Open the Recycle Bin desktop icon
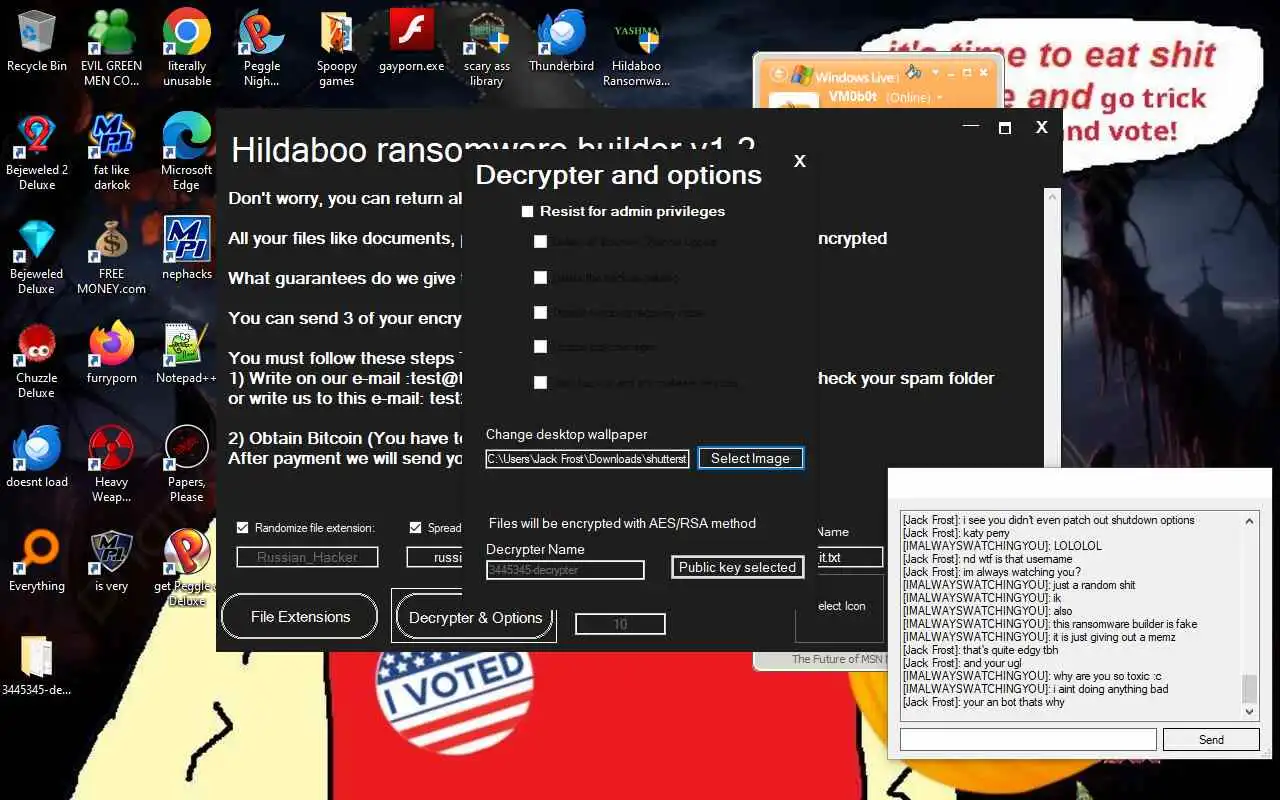This screenshot has height=800, width=1280. 37,42
